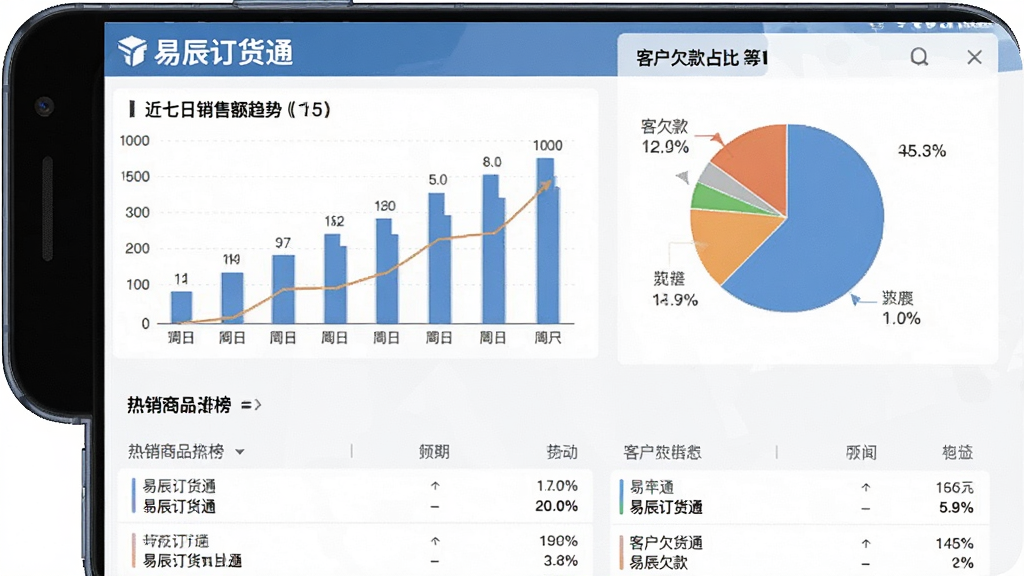Click the 166元 value

954,487
